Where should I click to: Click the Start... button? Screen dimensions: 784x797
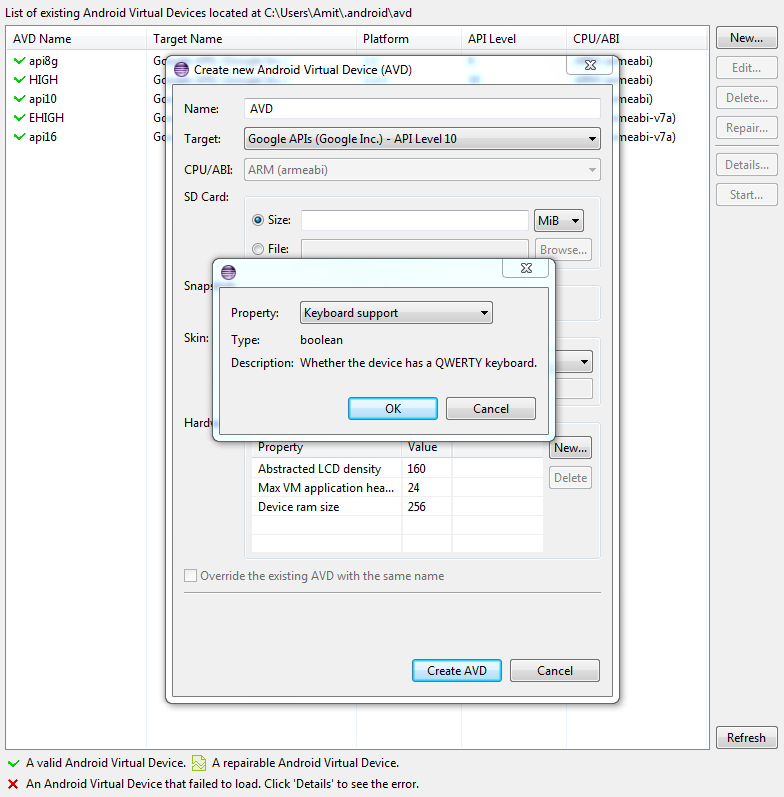point(746,195)
